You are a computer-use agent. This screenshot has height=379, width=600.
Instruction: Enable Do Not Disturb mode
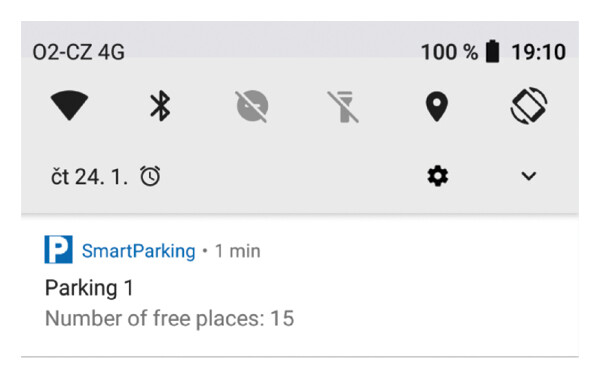coord(252,106)
